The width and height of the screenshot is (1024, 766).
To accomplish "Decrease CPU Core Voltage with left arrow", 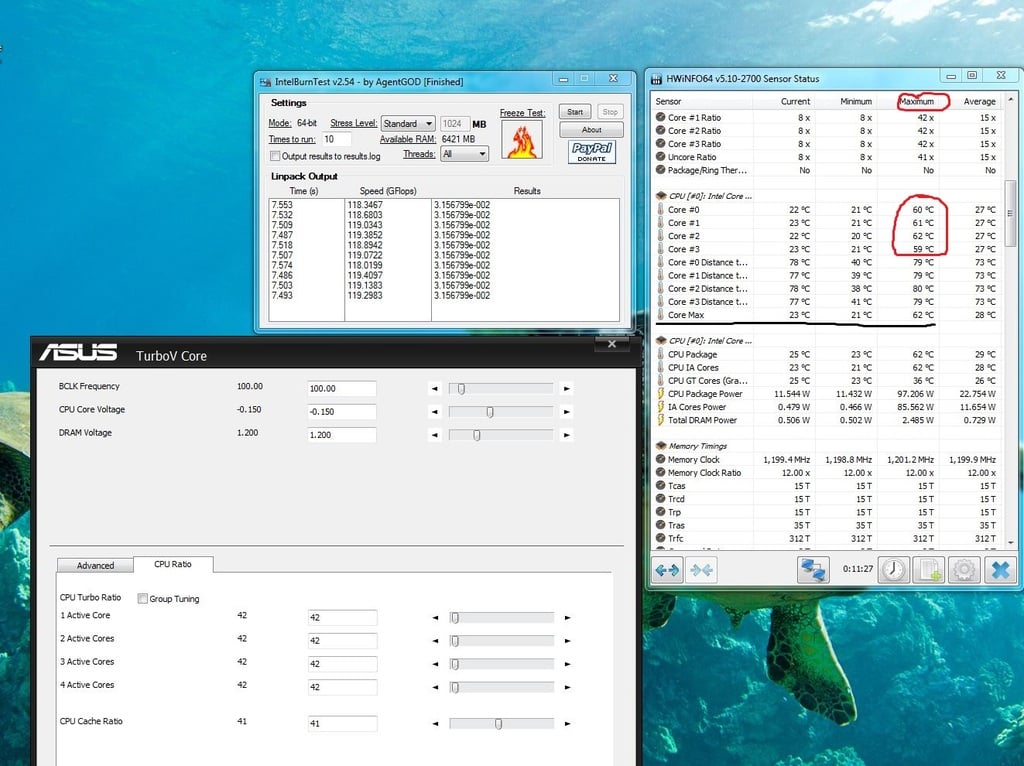I will (x=435, y=412).
